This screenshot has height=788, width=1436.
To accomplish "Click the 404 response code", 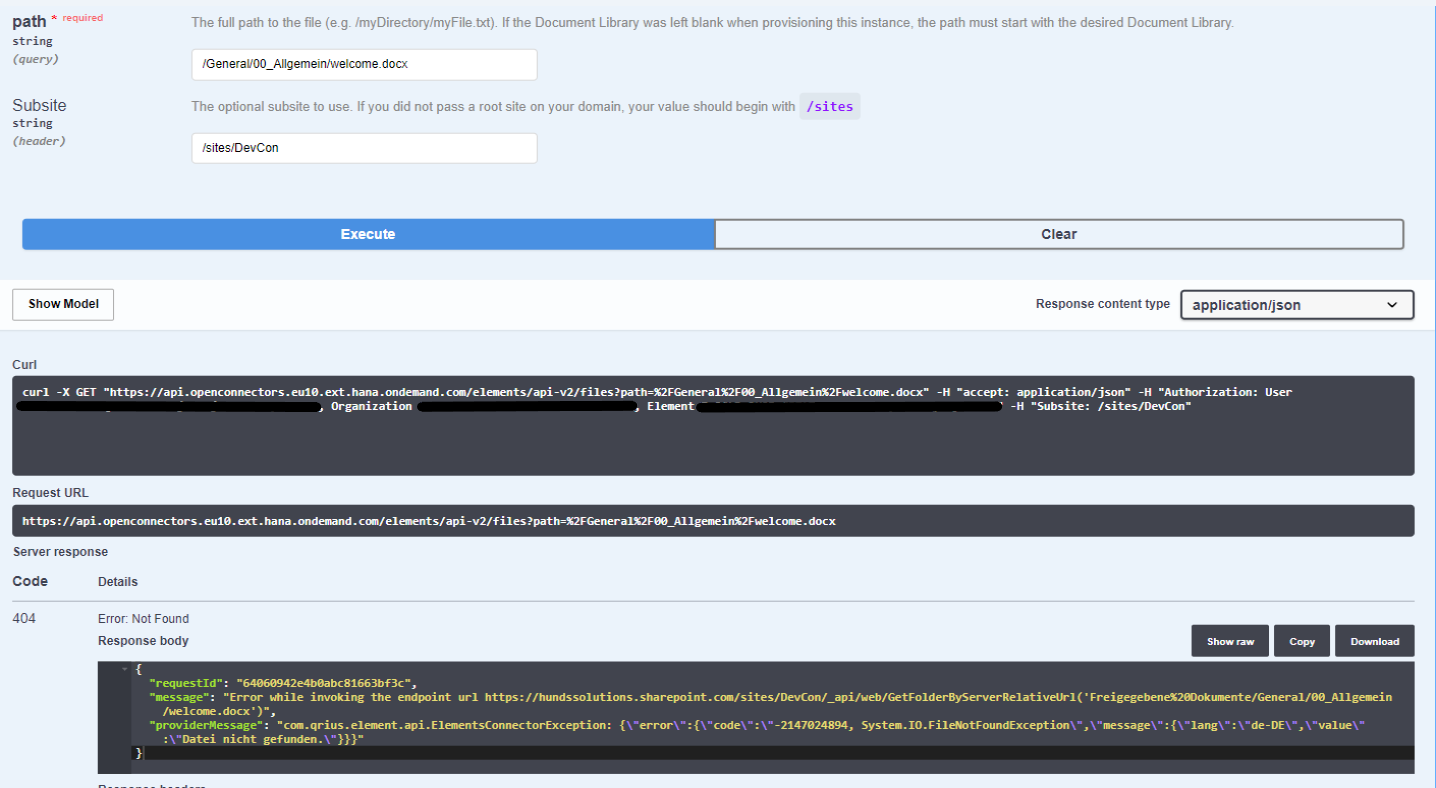I will point(24,619).
